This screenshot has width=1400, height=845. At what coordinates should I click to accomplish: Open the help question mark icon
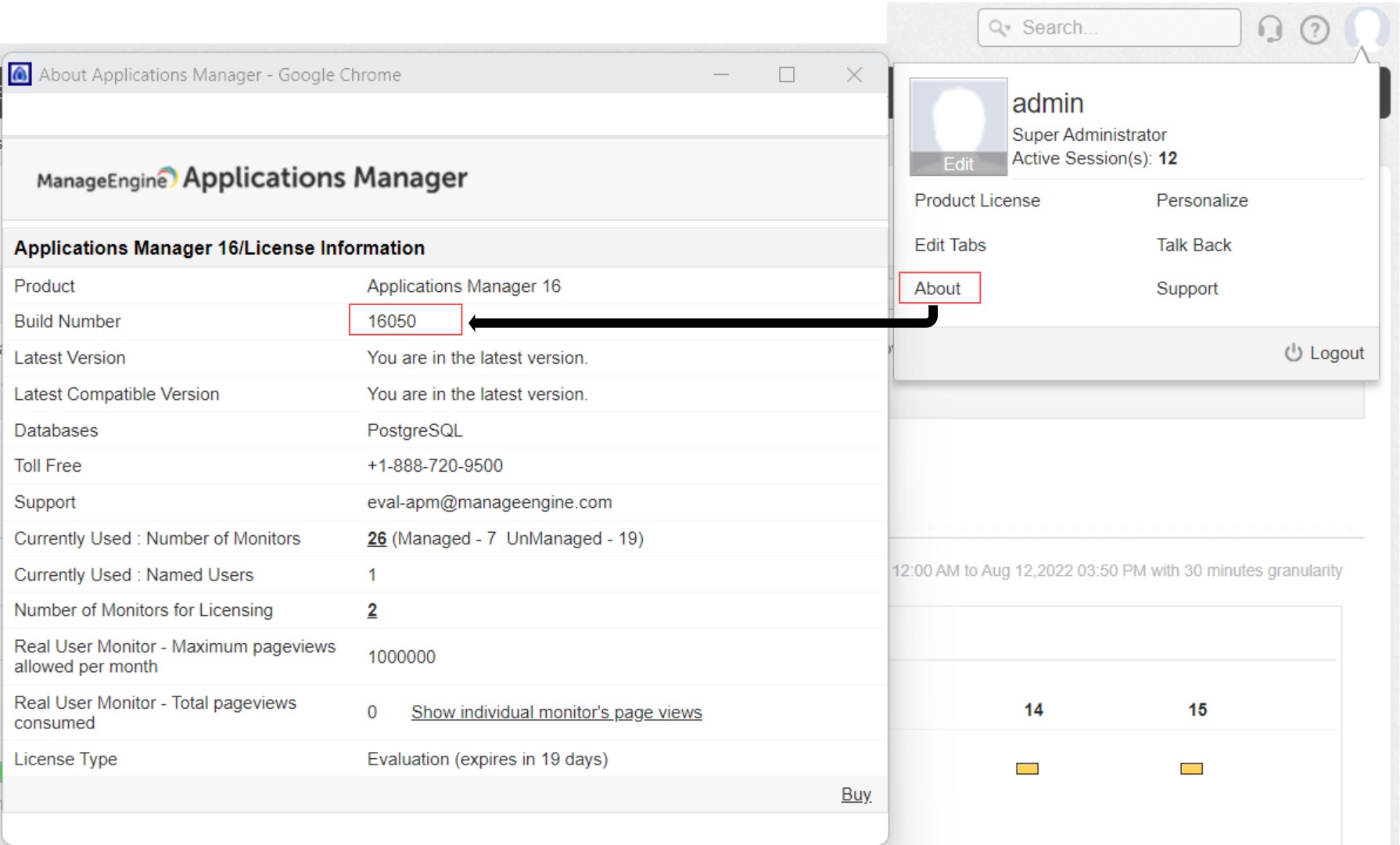[1314, 30]
